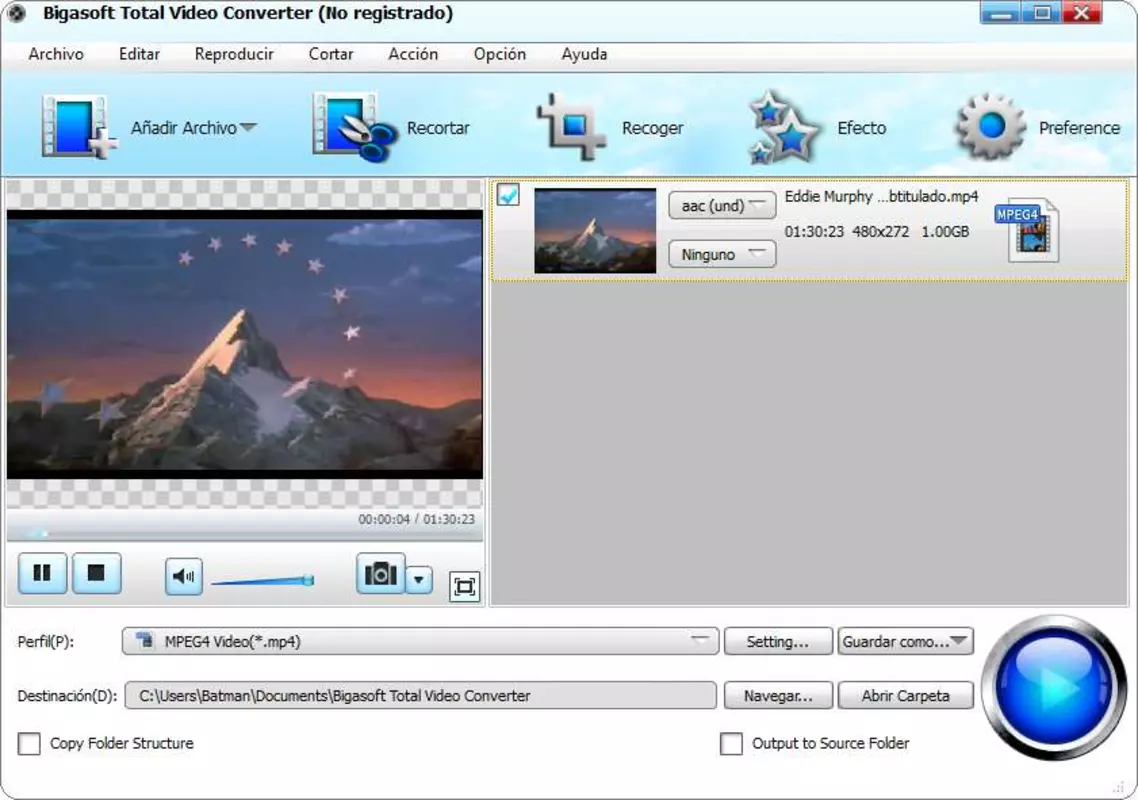This screenshot has width=1138, height=800.
Task: Click file name Eddie Murphy ...btitulado.mp4
Action: click(x=881, y=196)
